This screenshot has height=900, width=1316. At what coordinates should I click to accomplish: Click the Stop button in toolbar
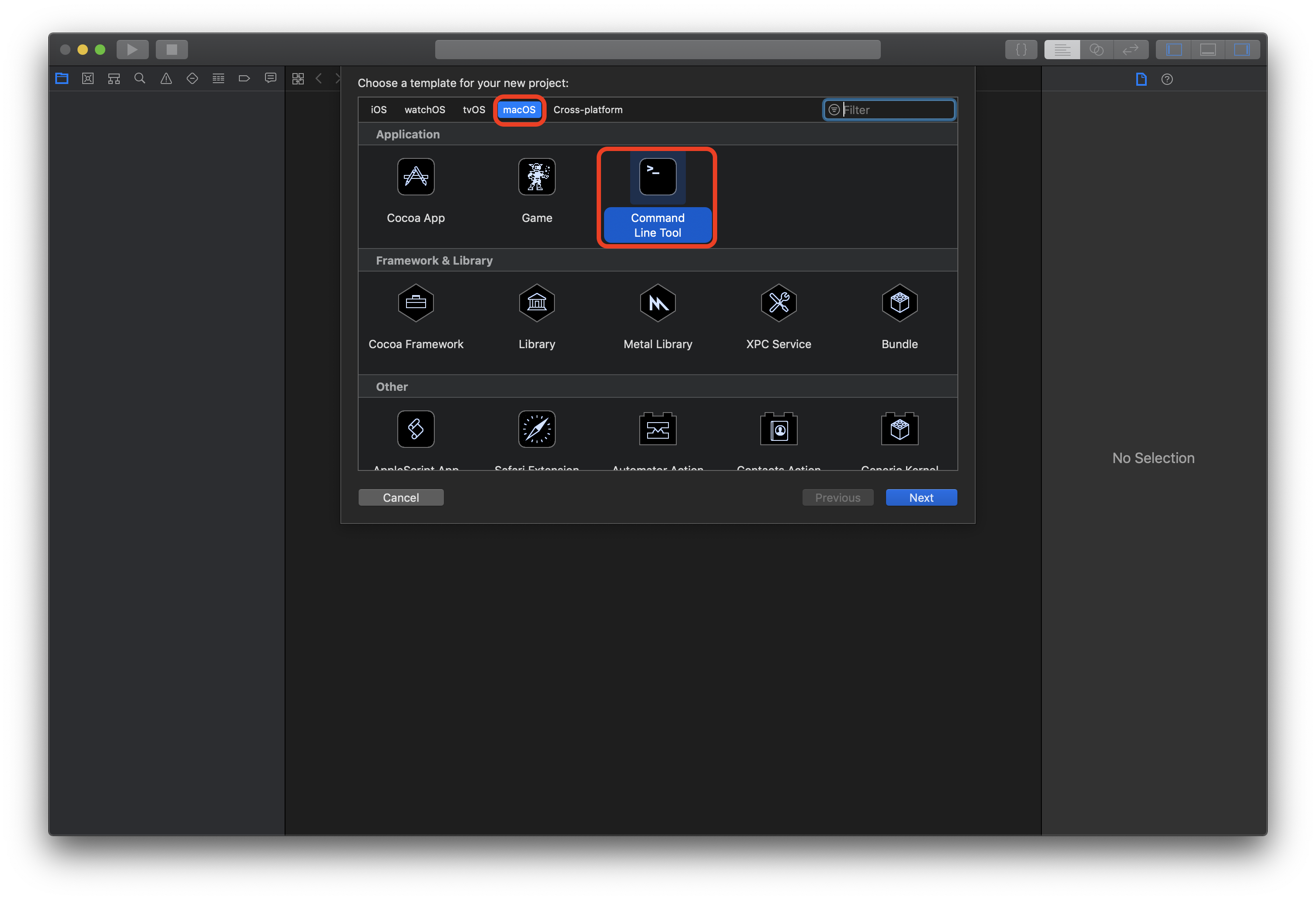[171, 49]
